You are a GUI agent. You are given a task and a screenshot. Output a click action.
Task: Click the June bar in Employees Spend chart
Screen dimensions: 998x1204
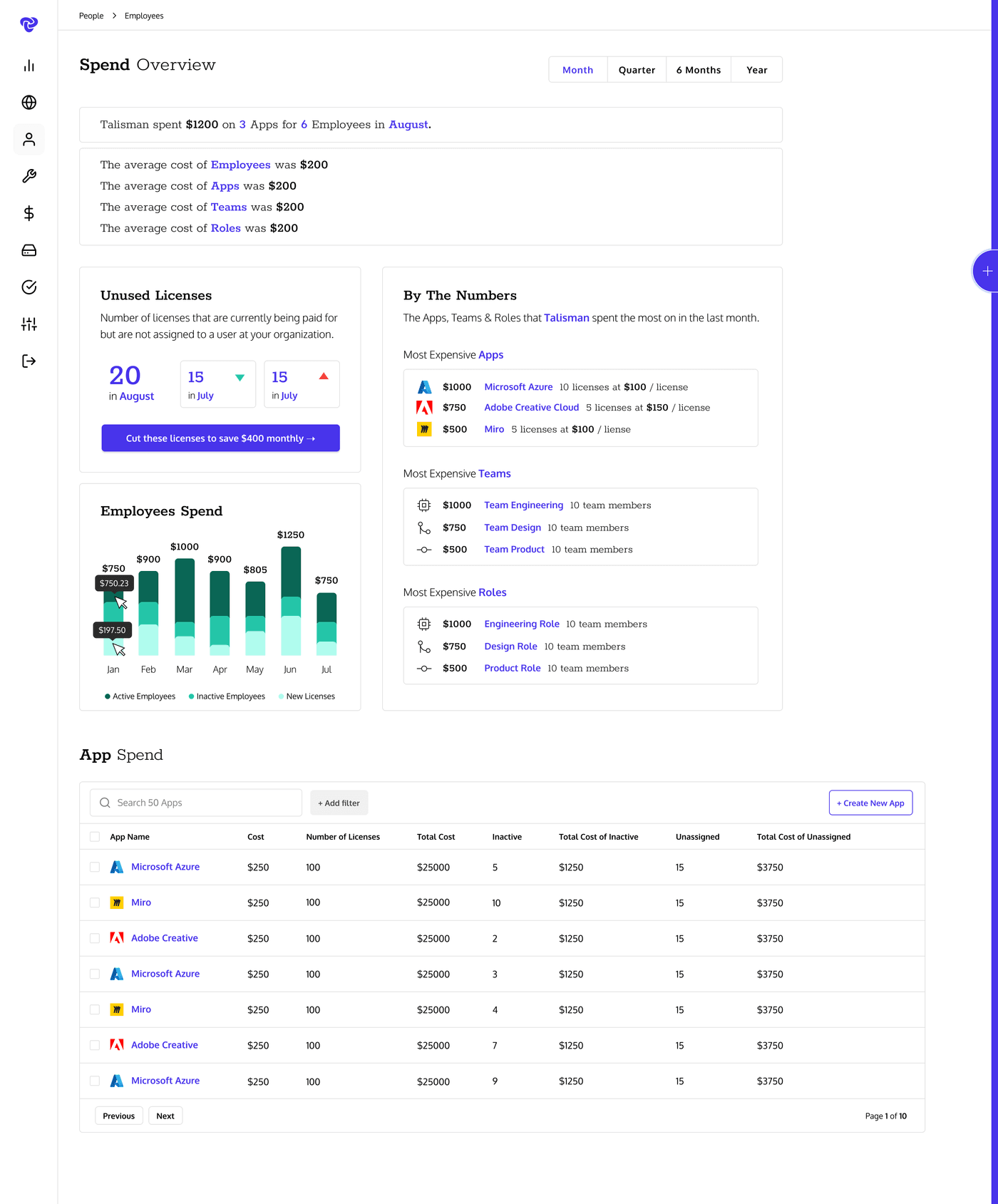tap(291, 601)
